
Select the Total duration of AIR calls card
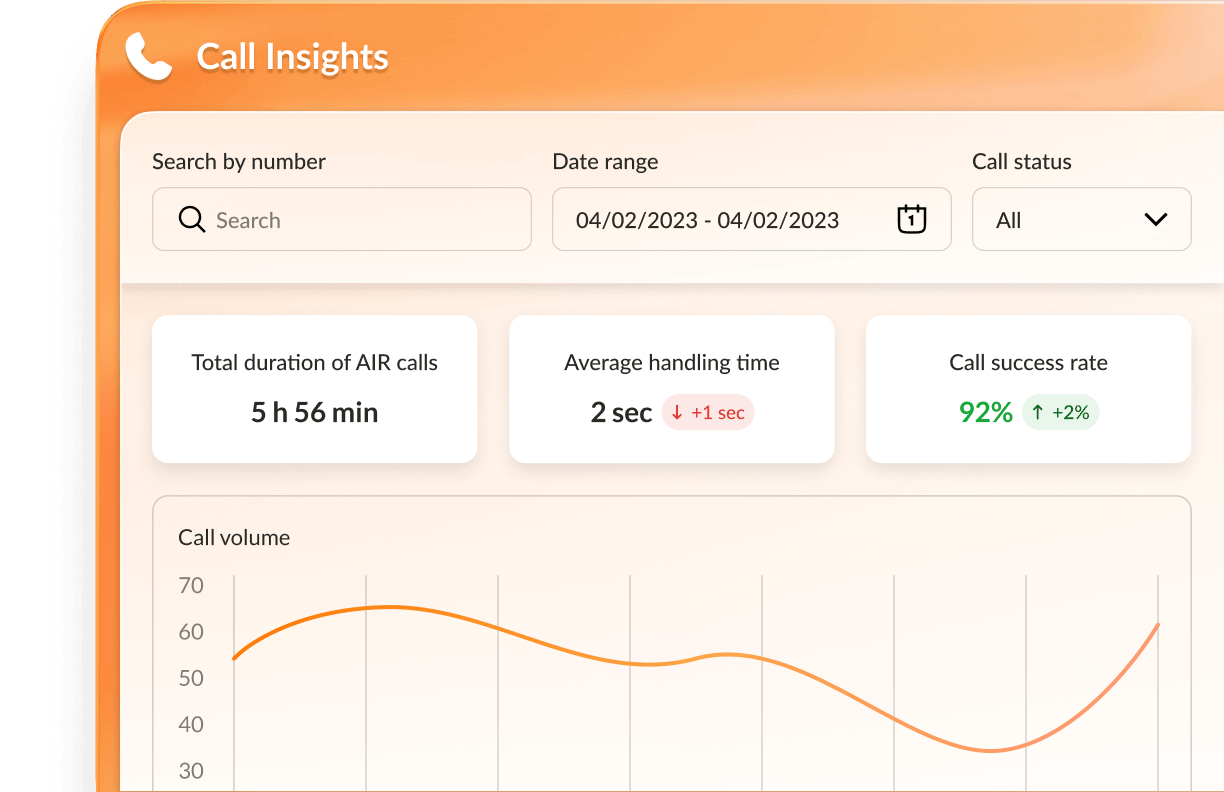click(314, 389)
